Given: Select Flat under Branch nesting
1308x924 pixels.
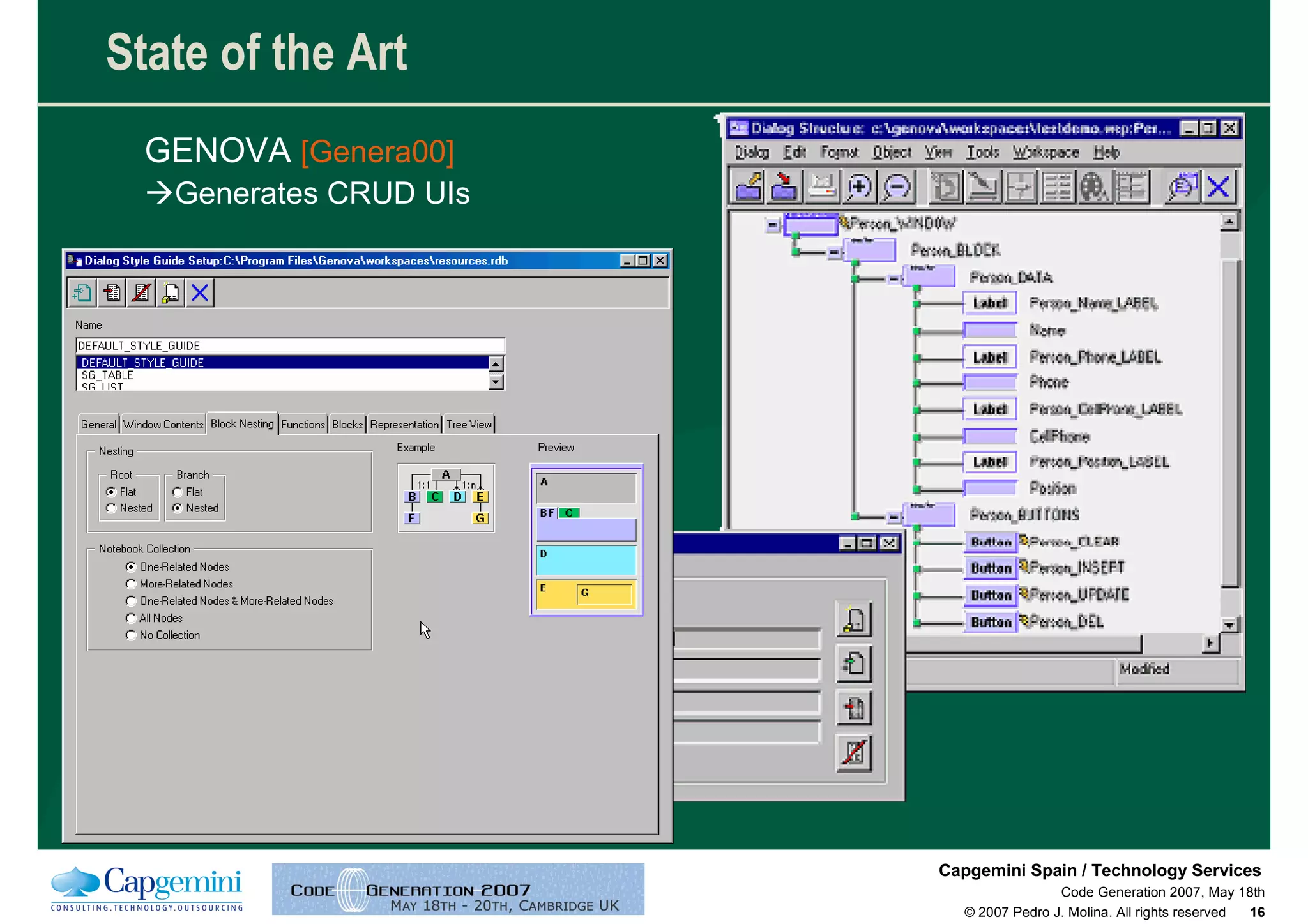Looking at the screenshot, I should [178, 492].
